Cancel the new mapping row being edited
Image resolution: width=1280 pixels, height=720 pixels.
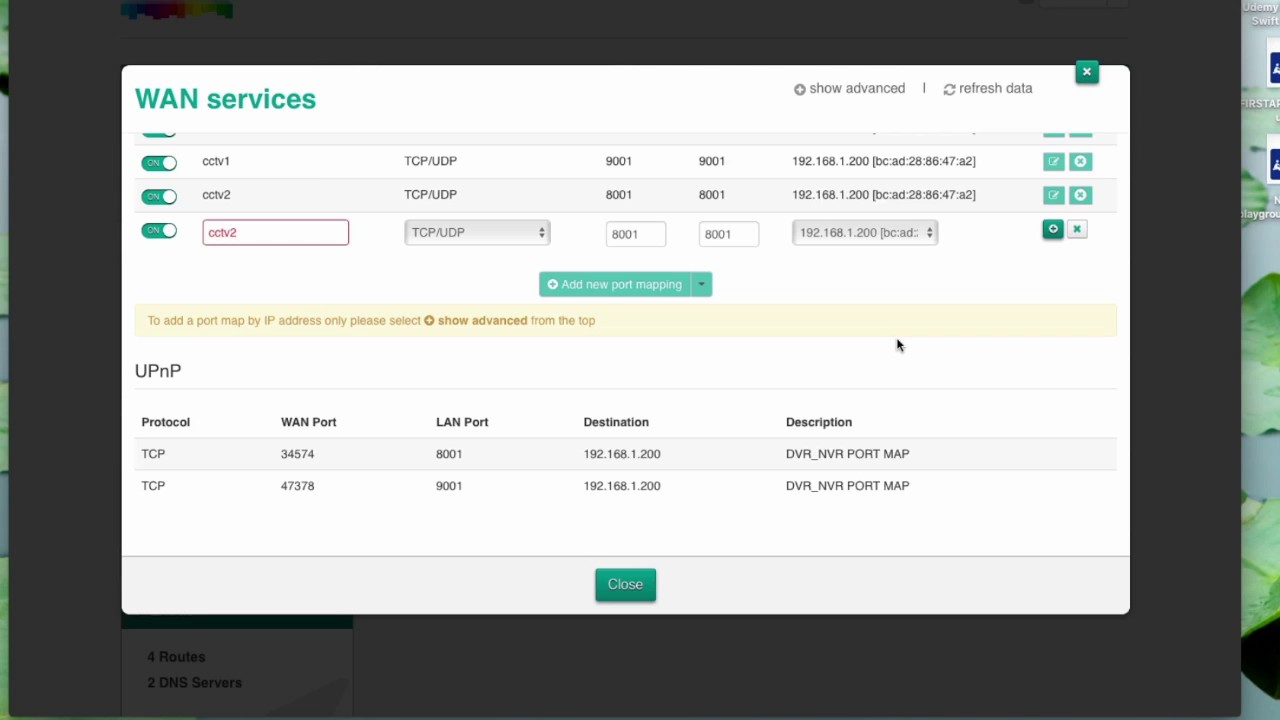point(1077,229)
